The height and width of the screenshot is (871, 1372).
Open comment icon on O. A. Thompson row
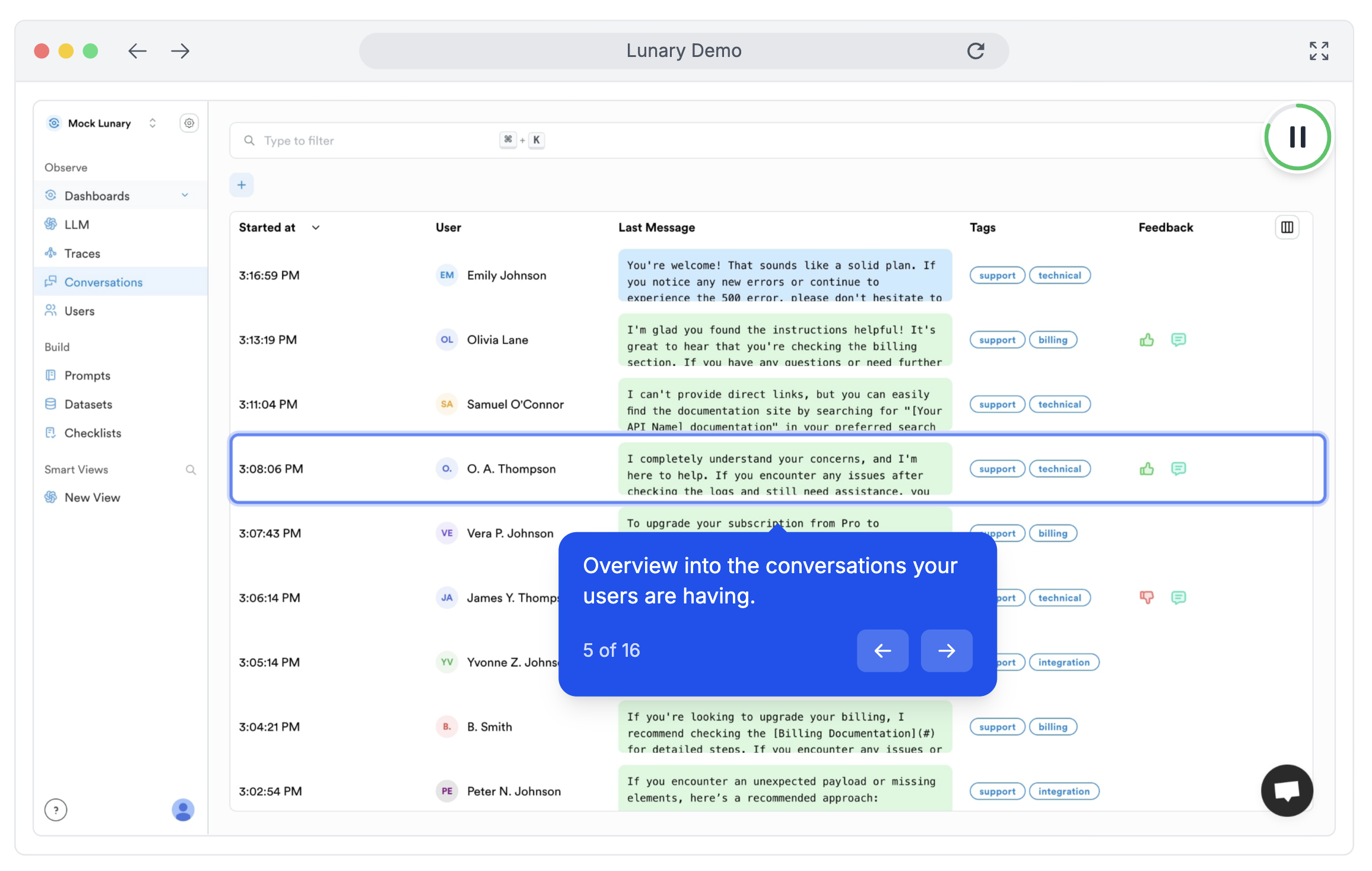1178,469
